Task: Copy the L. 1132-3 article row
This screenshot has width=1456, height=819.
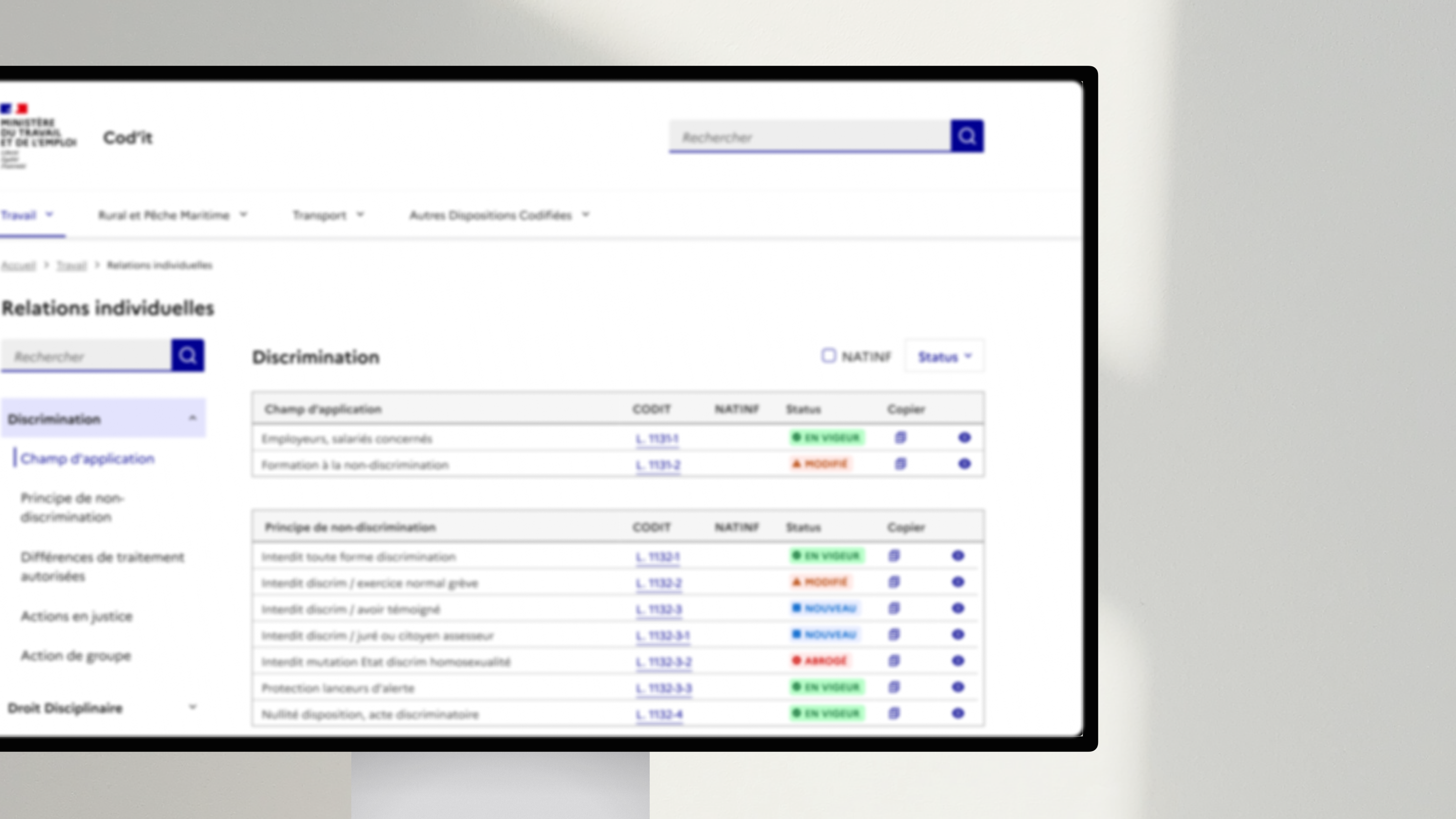Action: pos(894,608)
